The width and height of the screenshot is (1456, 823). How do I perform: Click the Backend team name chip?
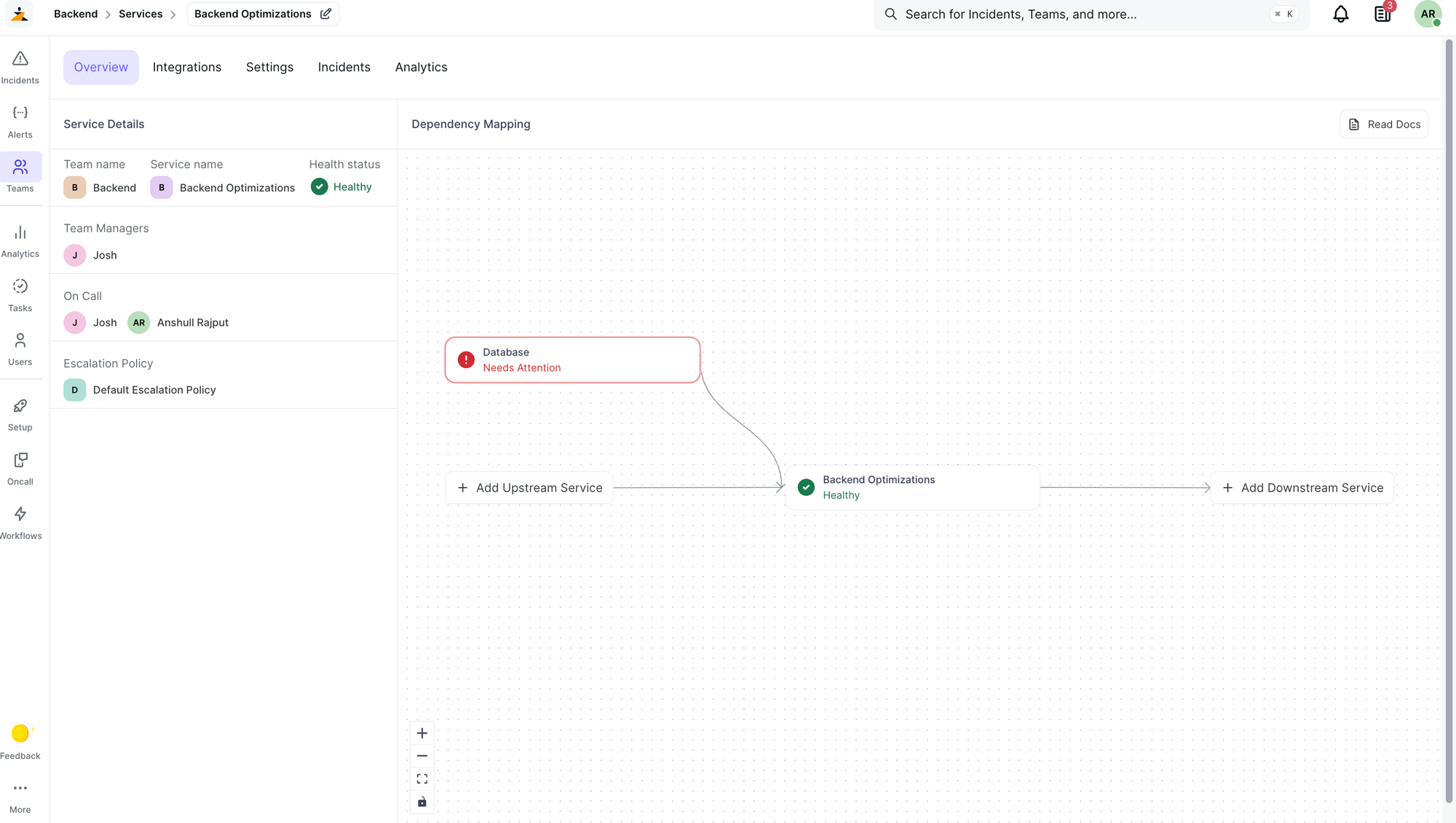pyautogui.click(x=100, y=188)
